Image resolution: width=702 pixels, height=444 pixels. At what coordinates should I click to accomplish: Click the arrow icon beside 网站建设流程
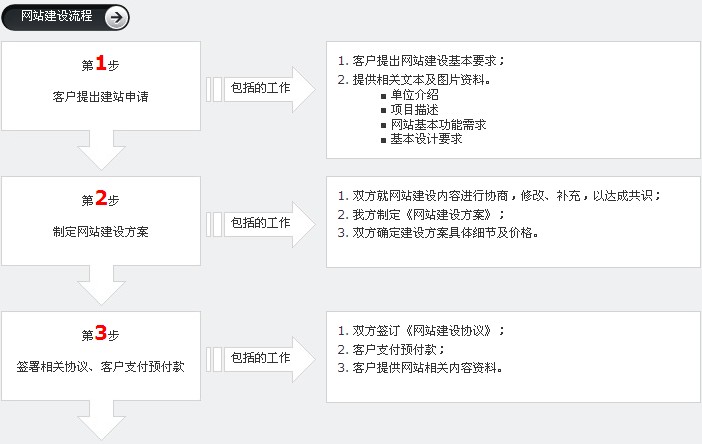point(115,17)
